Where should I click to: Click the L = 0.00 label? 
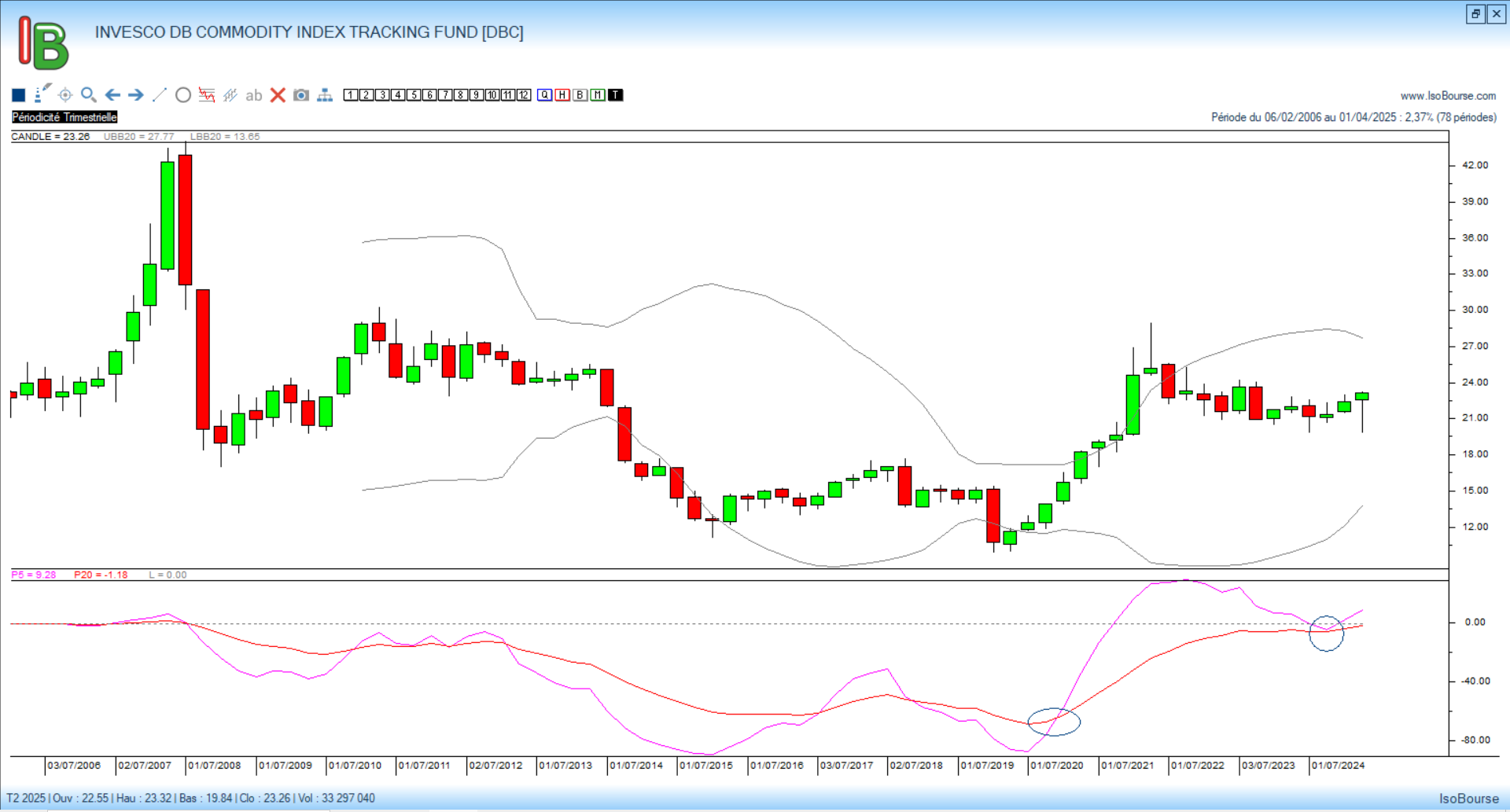168,575
